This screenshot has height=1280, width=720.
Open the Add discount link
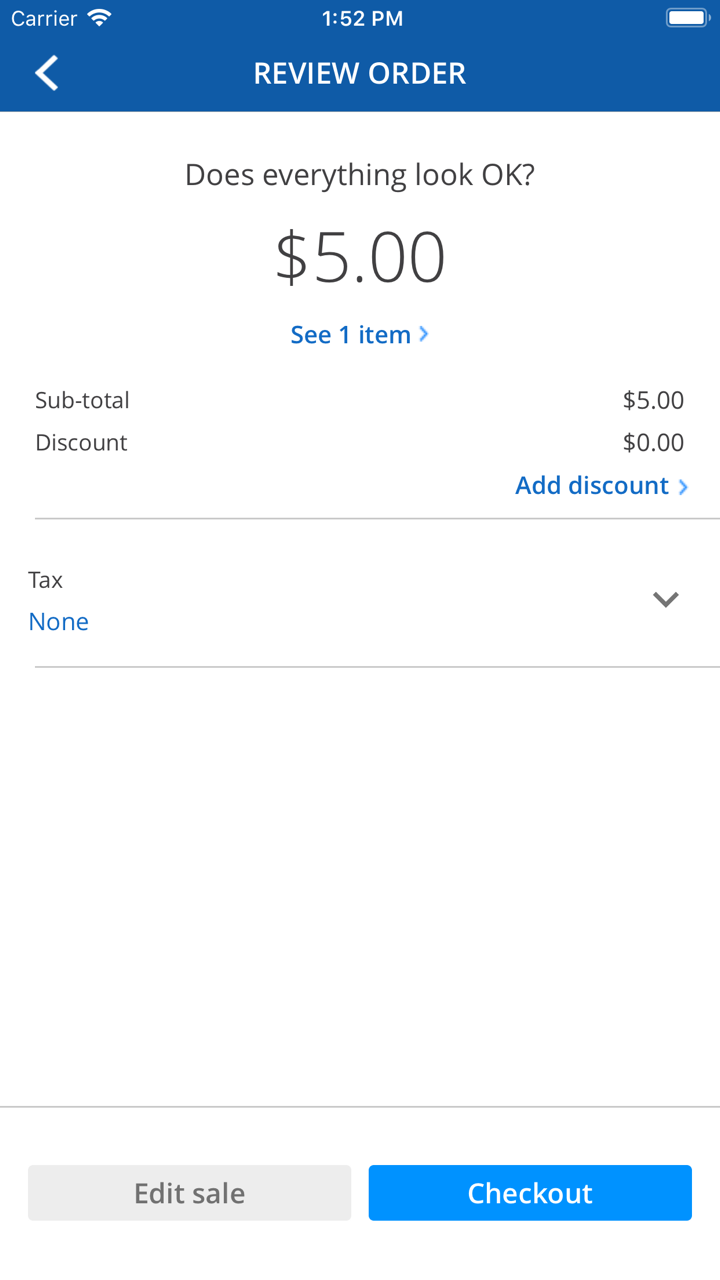click(592, 486)
